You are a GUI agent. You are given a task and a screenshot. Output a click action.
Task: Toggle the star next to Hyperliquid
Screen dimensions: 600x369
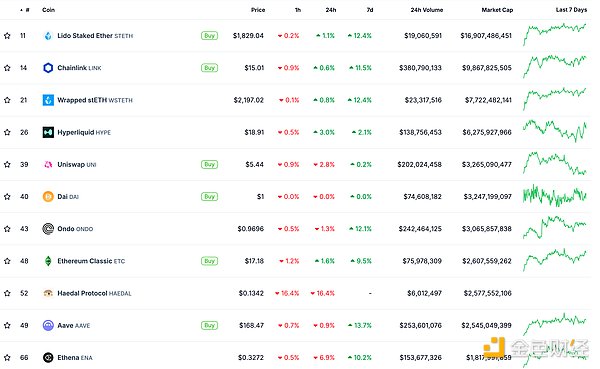(x=7, y=132)
